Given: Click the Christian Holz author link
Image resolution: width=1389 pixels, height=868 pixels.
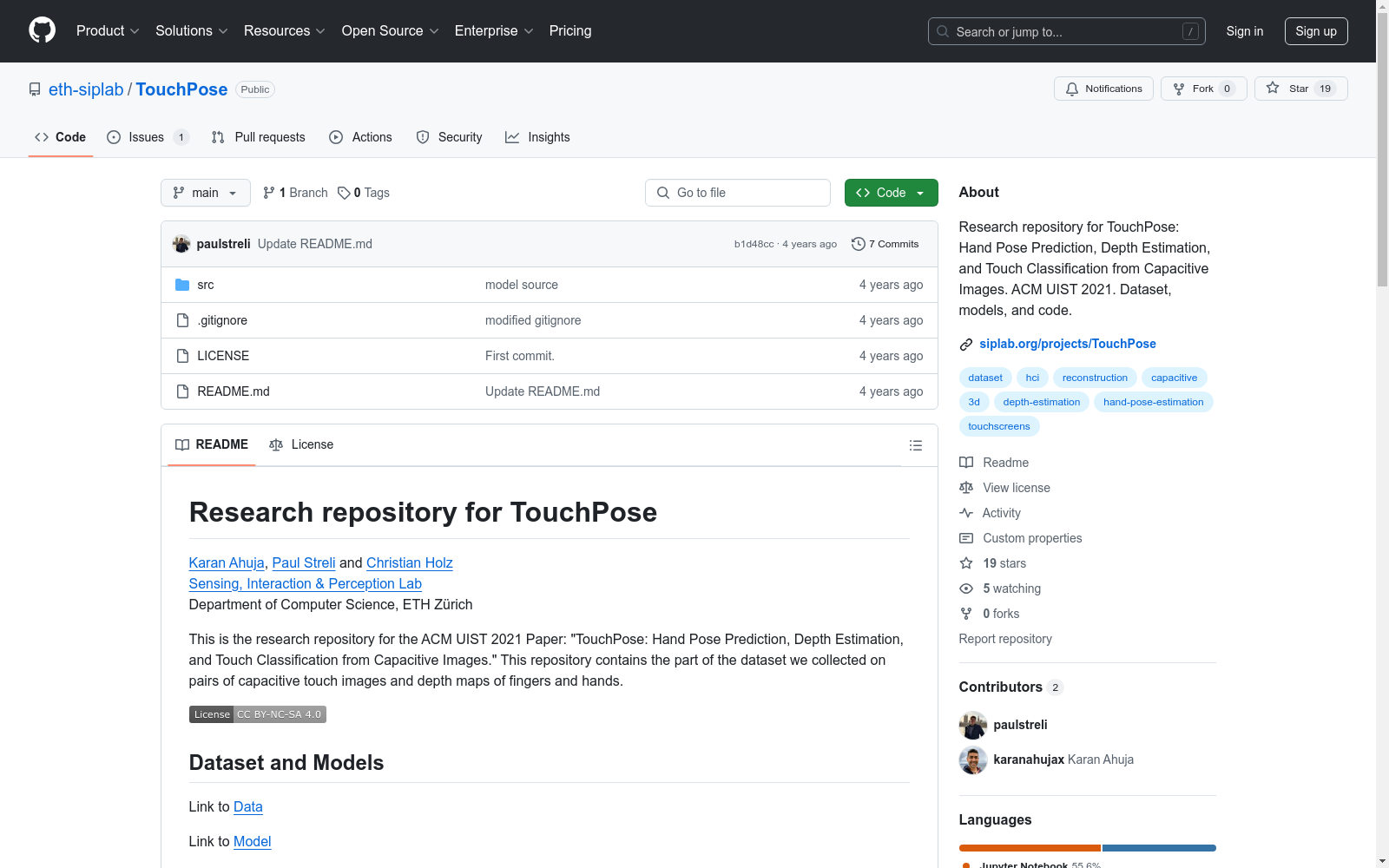Looking at the screenshot, I should (x=410, y=562).
